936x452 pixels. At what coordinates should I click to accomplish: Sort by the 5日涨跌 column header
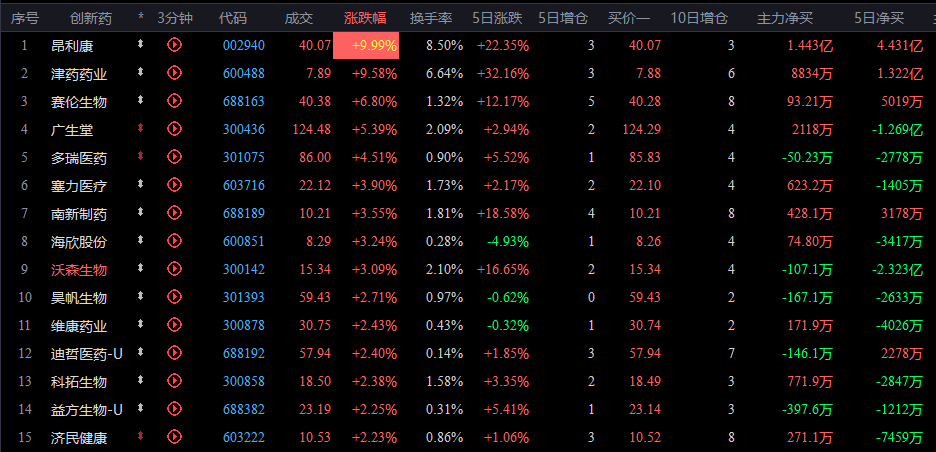tap(497, 19)
